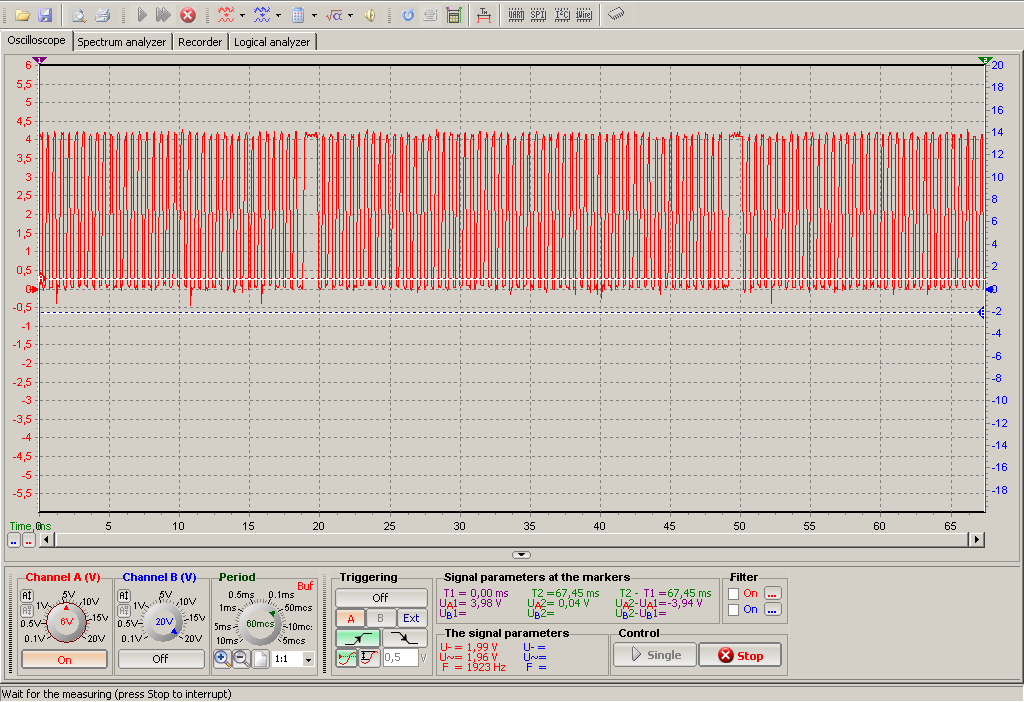Select rising edge trigger
Image resolution: width=1024 pixels, height=702 pixels.
(x=357, y=638)
